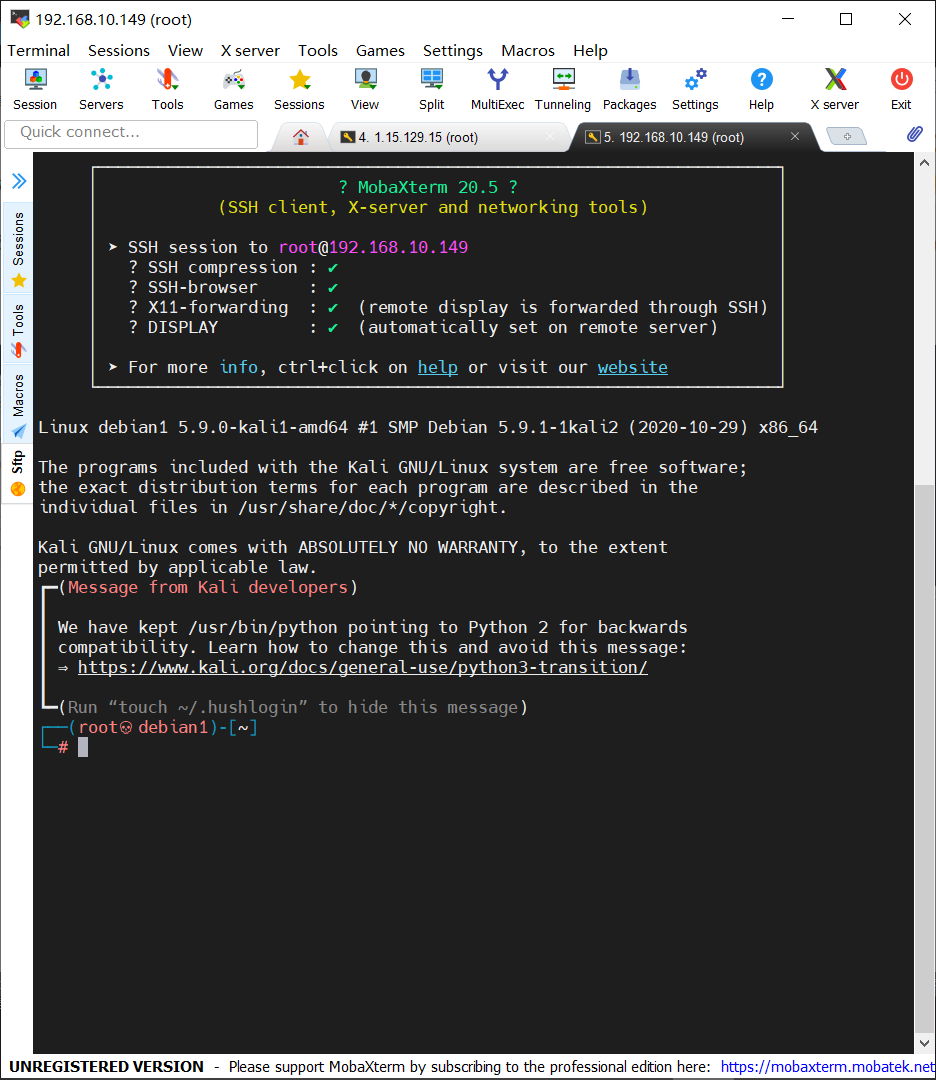
Task: Open the View menu in menu bar
Action: tap(185, 50)
